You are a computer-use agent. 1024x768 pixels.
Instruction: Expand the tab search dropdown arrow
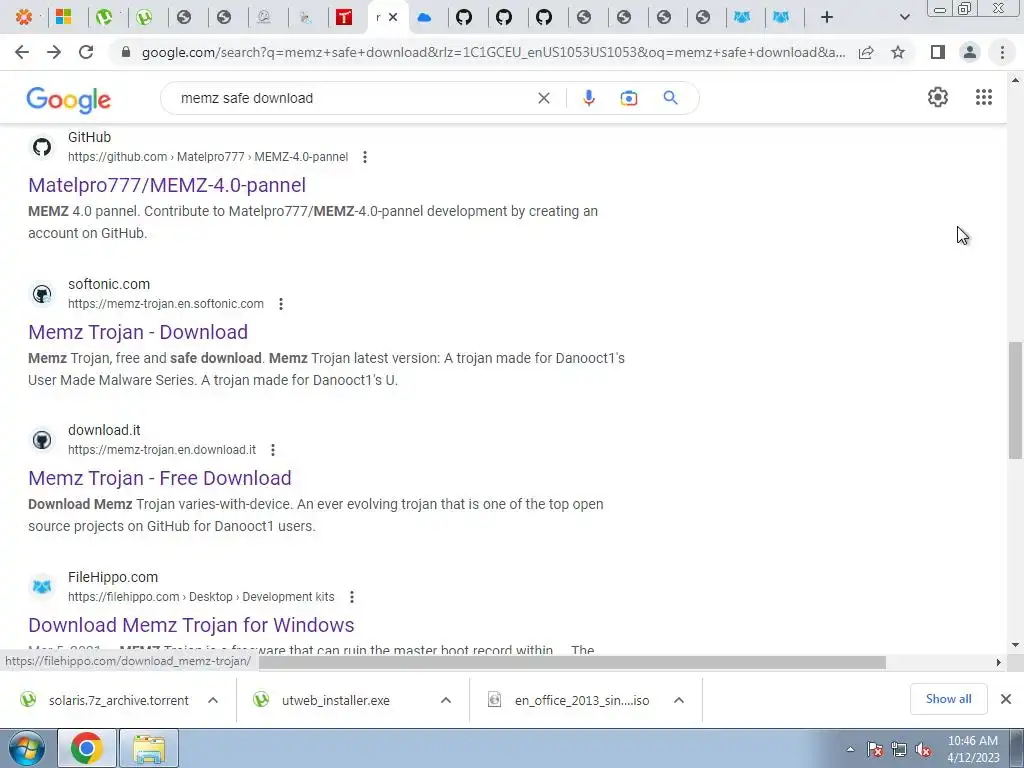[904, 17]
